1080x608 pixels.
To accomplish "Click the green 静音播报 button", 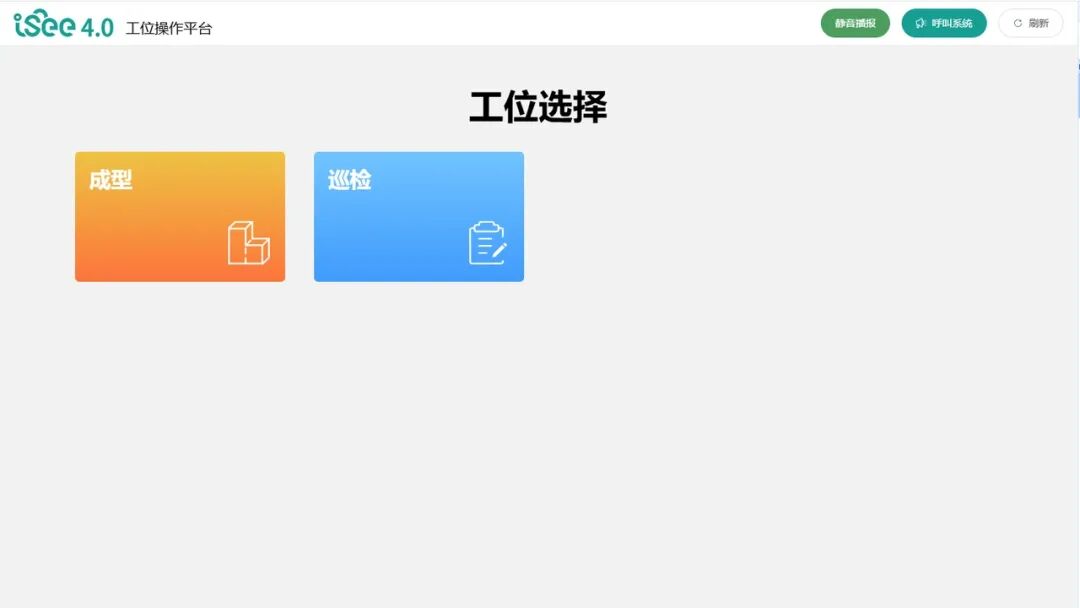I will pyautogui.click(x=855, y=23).
